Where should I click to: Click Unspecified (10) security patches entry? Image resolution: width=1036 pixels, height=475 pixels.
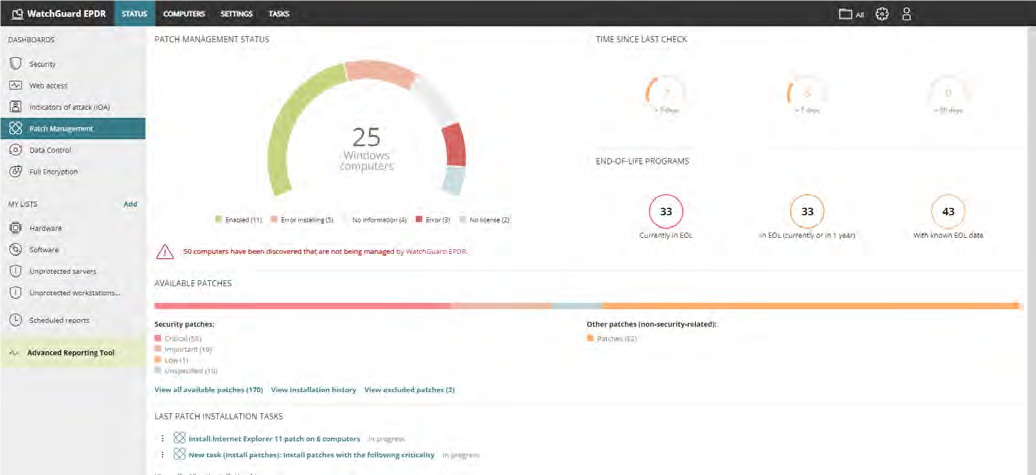click(186, 371)
